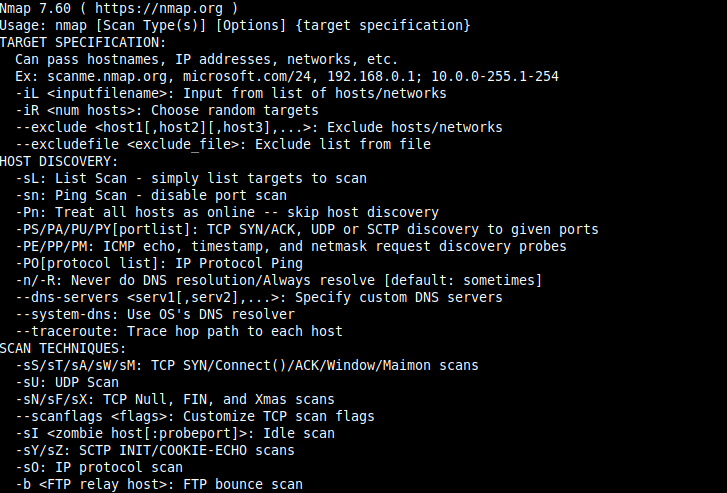The height and width of the screenshot is (493, 727).
Task: Click the -sL List Scan option
Action: coord(191,178)
